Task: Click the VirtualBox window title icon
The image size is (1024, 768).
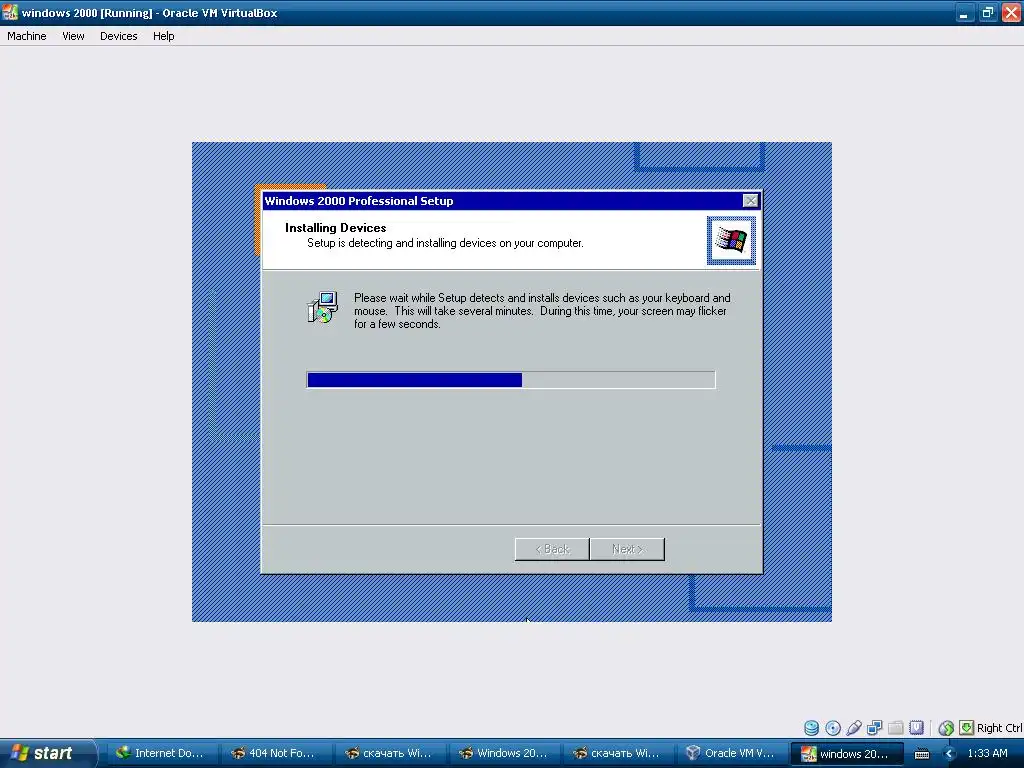Action: [10, 12]
